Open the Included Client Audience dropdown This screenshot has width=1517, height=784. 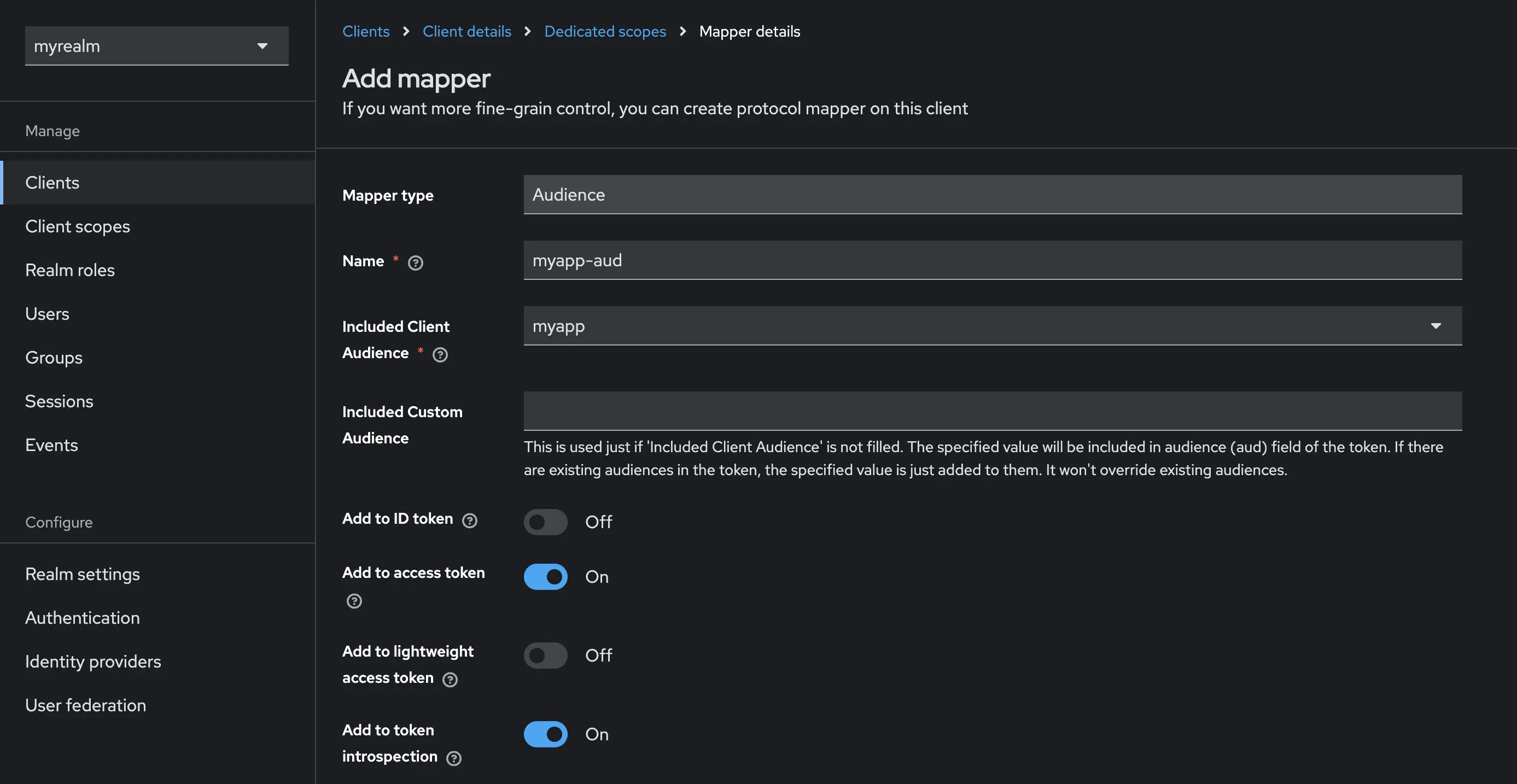(1436, 325)
